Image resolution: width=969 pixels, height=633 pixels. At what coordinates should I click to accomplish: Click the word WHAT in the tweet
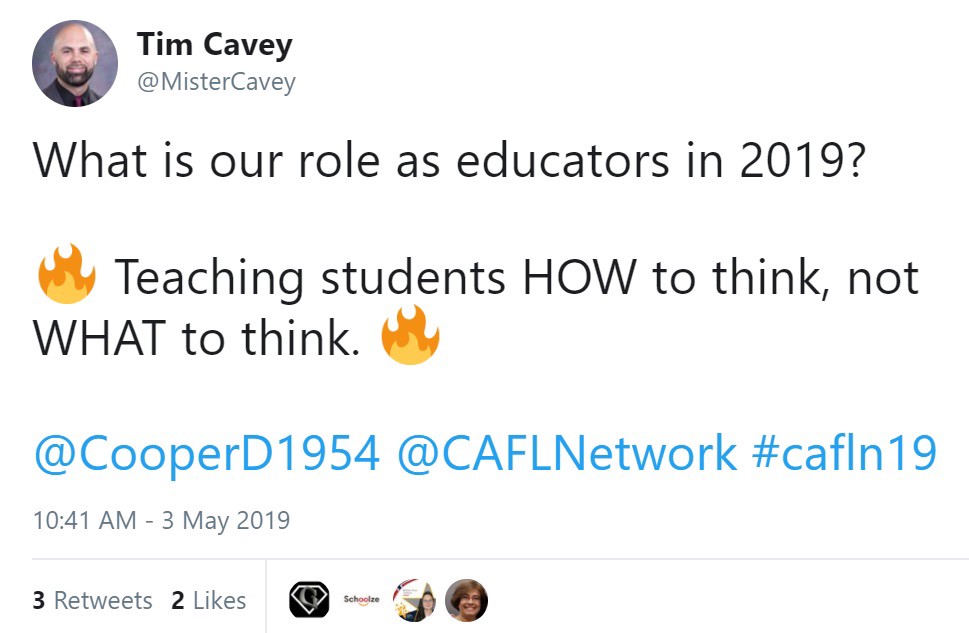point(98,340)
